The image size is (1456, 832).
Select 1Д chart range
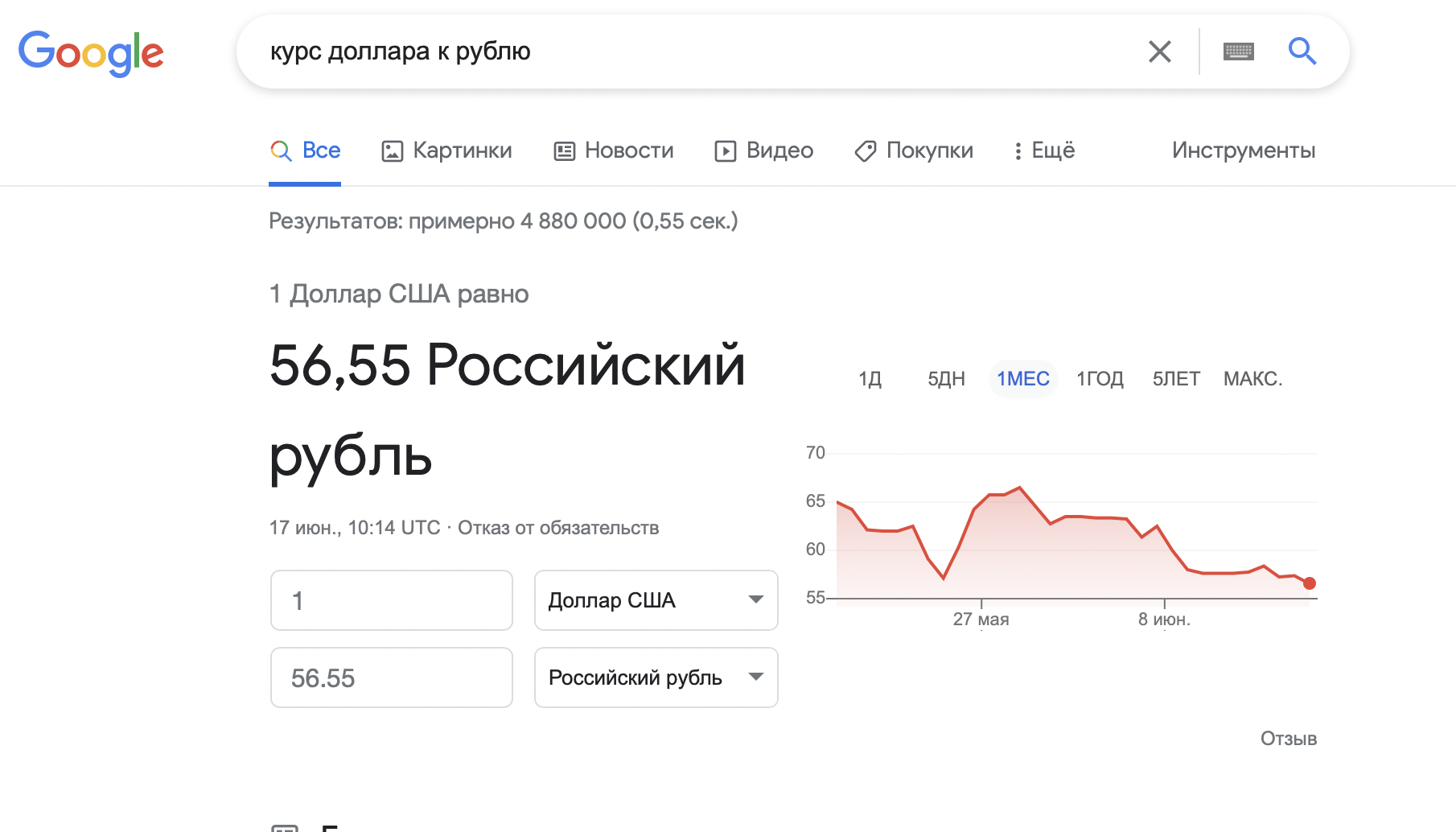point(870,379)
